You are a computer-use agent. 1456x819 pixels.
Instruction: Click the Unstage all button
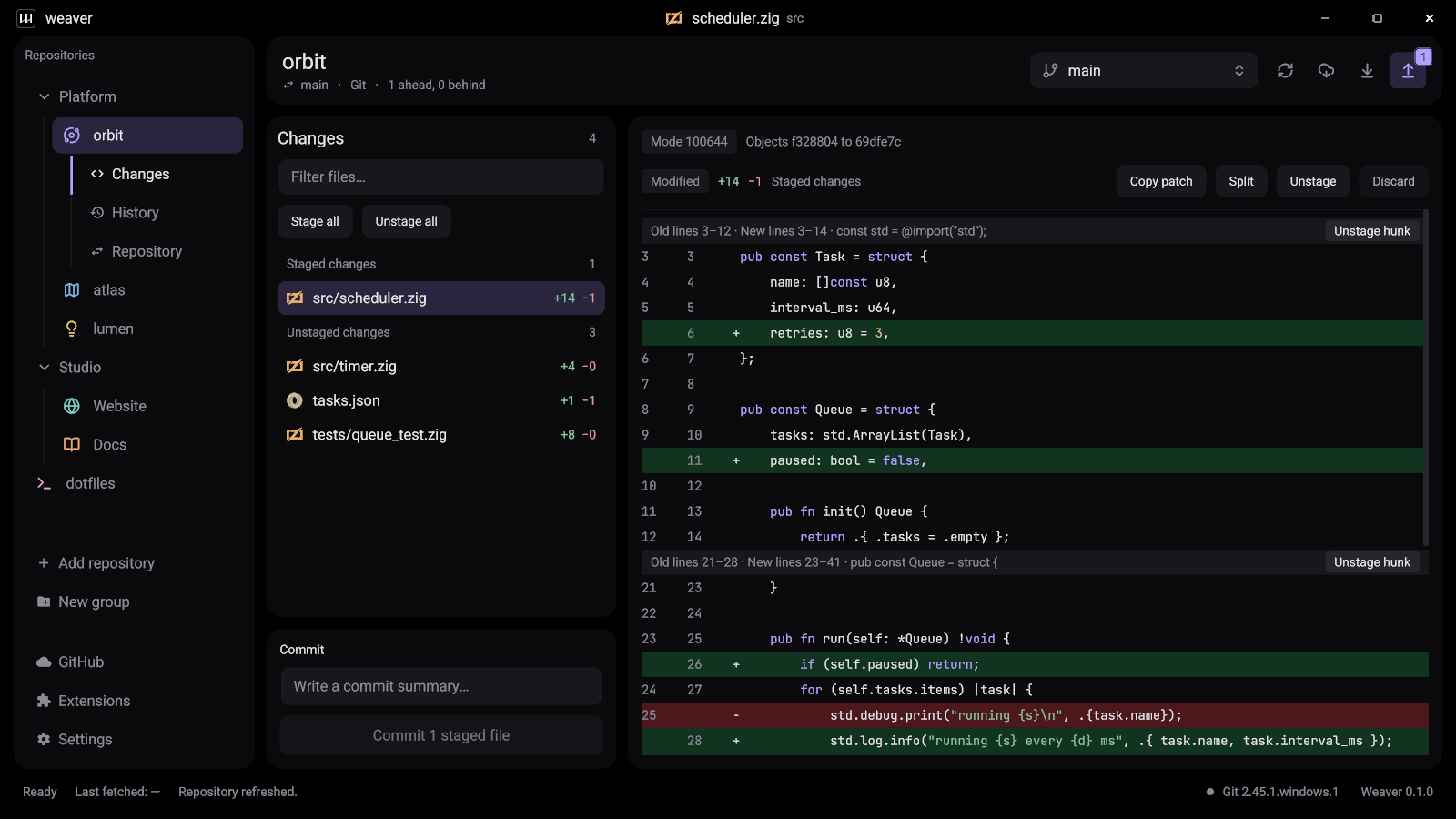point(406,221)
